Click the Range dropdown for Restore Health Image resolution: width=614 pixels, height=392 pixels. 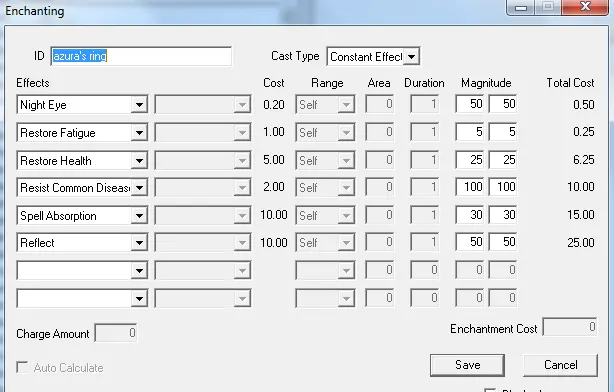[x=325, y=161]
